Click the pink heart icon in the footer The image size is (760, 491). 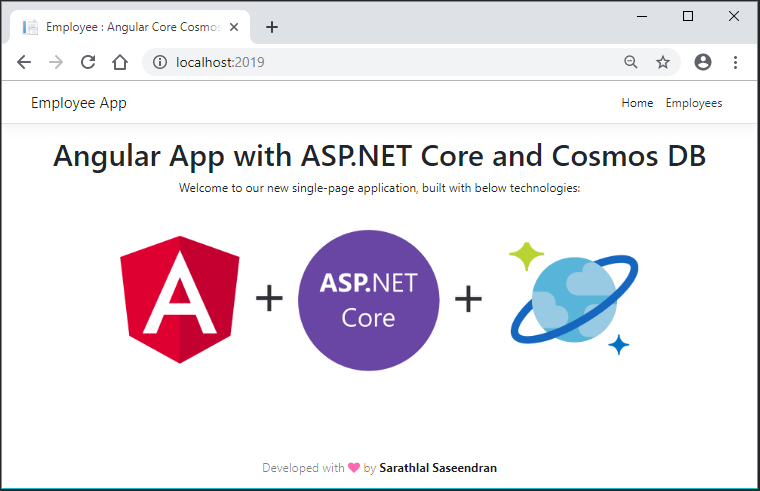tap(354, 468)
